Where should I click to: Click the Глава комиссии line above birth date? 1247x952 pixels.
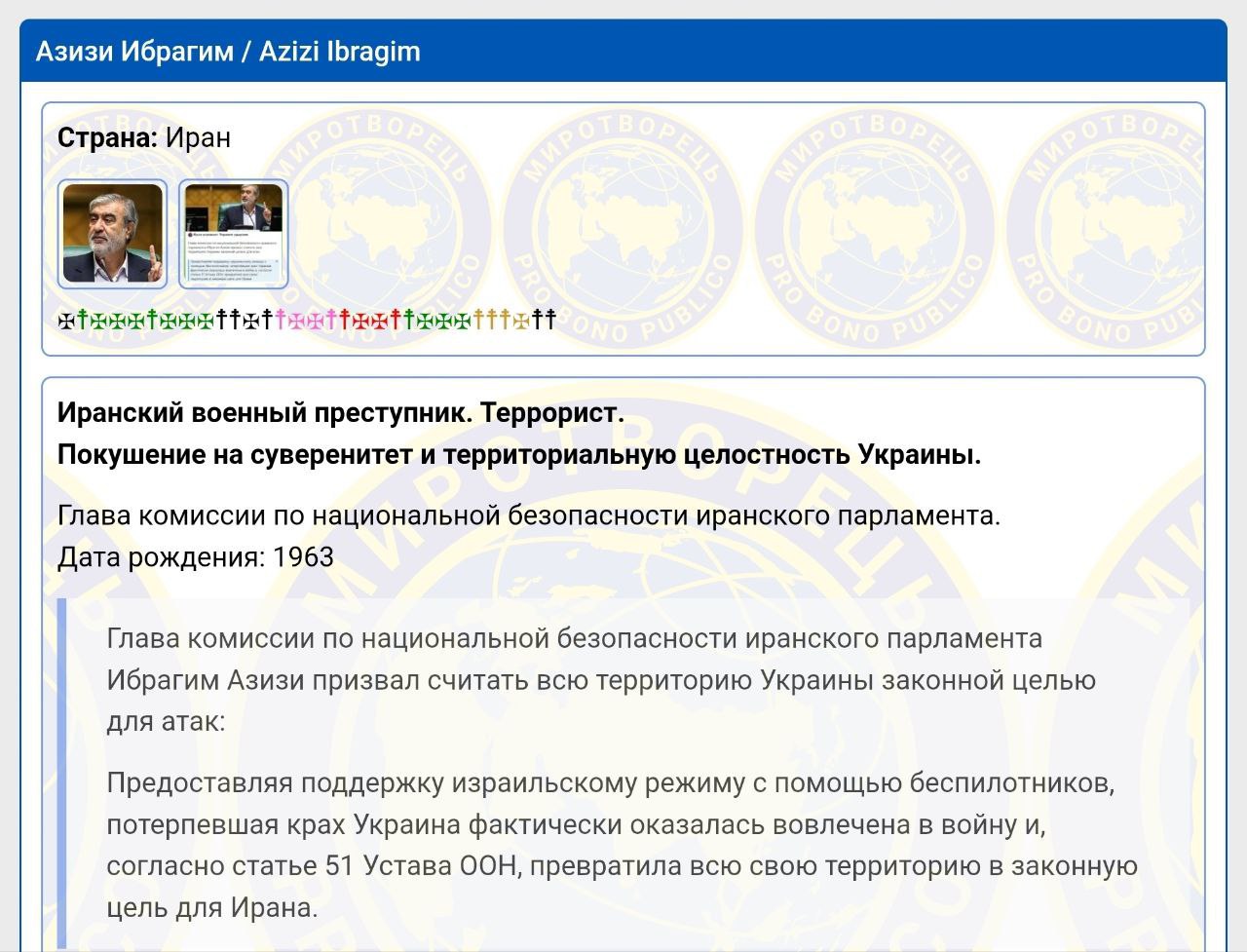click(528, 515)
